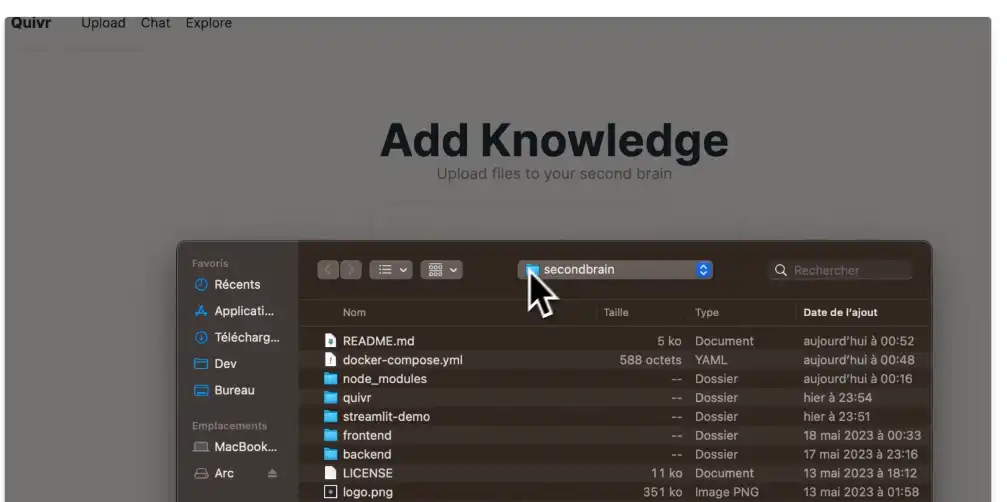Screen dimensions: 1007x502
Task: Click the README.md document icon
Action: pos(330,341)
